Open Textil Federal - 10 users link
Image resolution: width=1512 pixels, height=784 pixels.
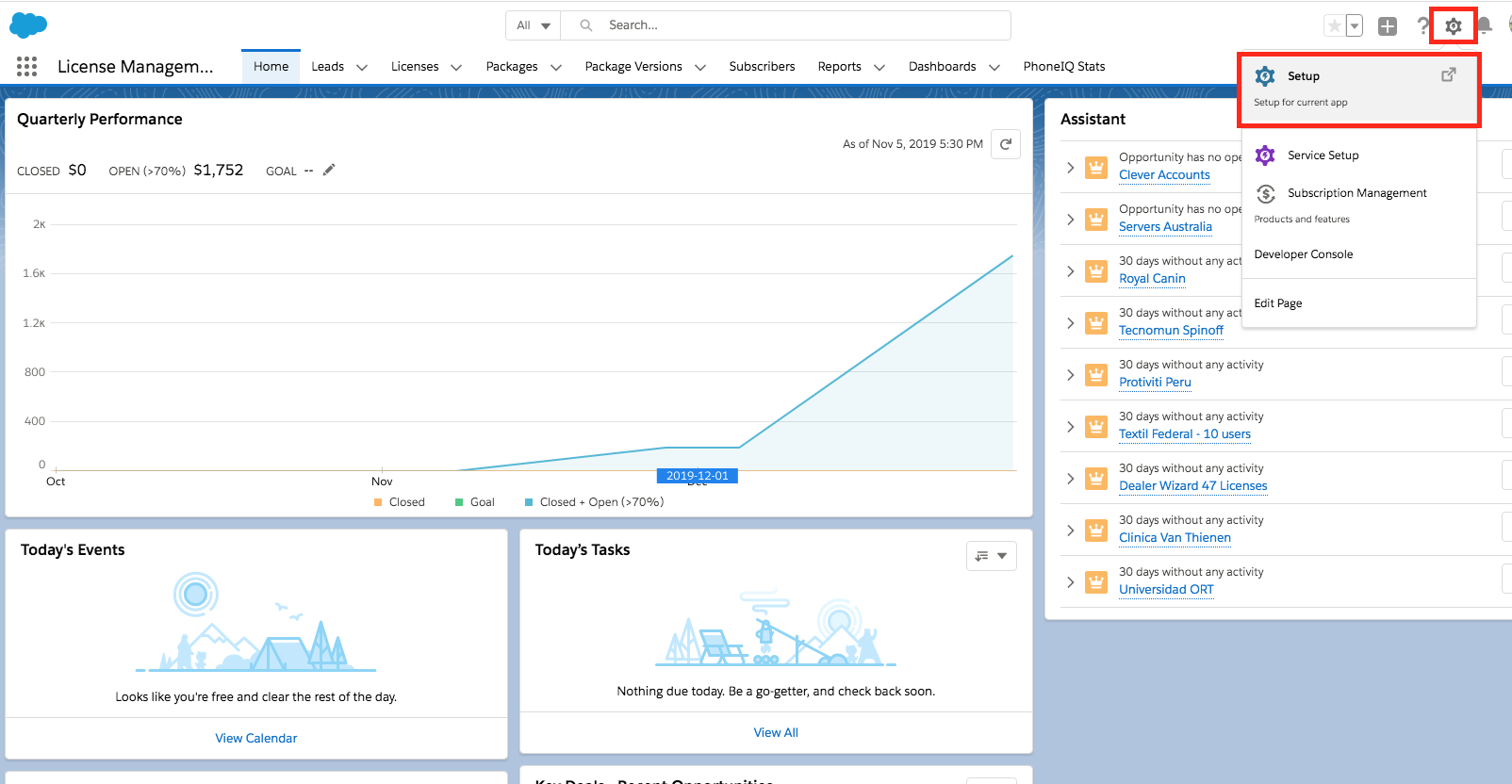tap(1185, 434)
